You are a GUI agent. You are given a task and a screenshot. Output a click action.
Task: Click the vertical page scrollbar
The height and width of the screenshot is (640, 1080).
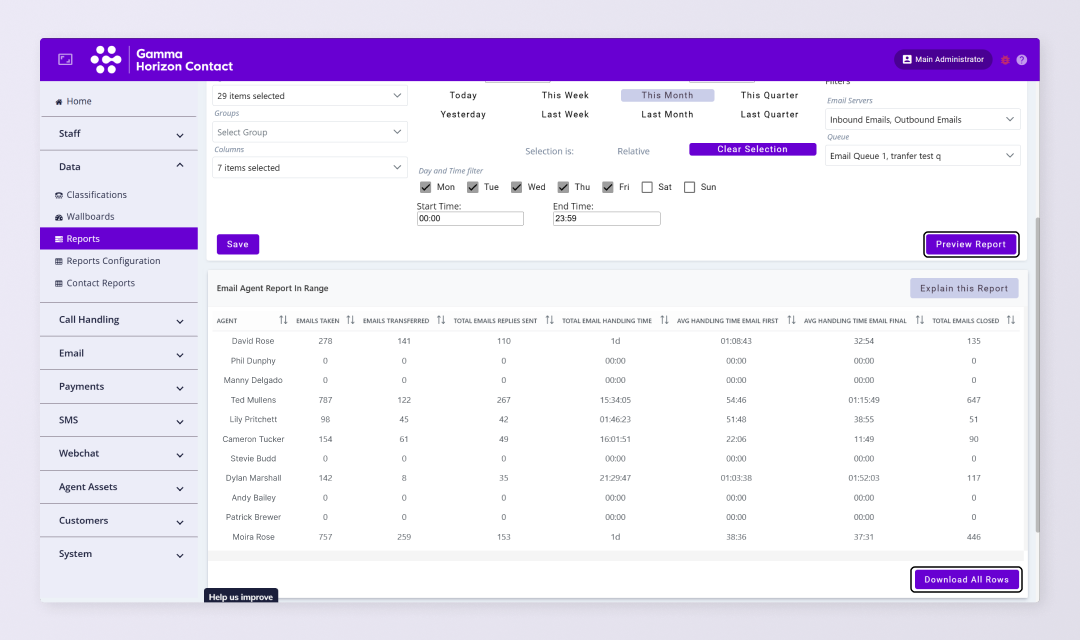(x=1036, y=370)
